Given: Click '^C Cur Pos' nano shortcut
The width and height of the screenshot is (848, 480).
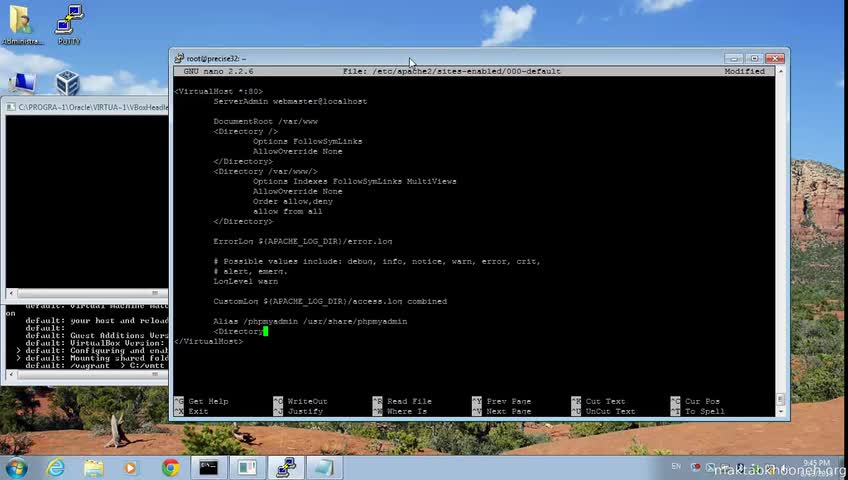Looking at the screenshot, I should pyautogui.click(x=695, y=402).
